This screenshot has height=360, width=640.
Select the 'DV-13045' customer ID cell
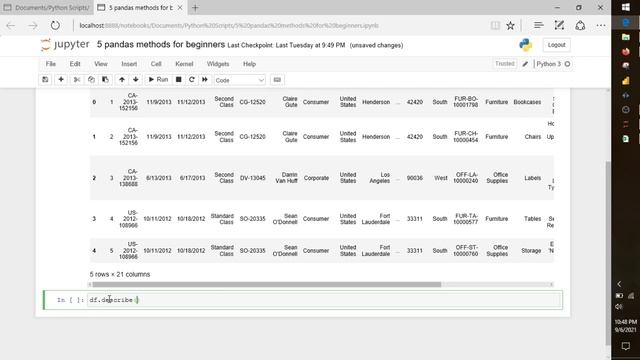252,178
